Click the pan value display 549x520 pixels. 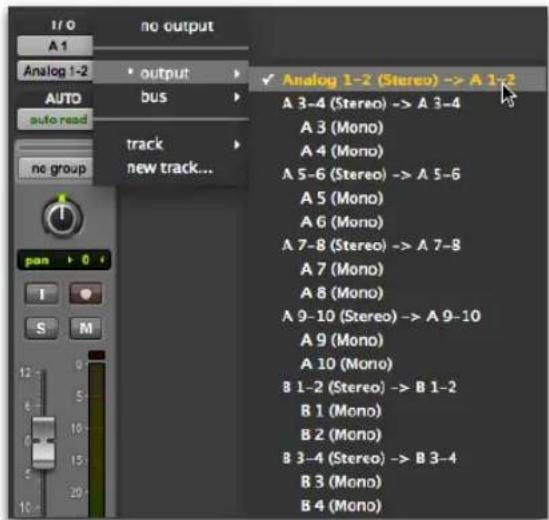[64, 260]
